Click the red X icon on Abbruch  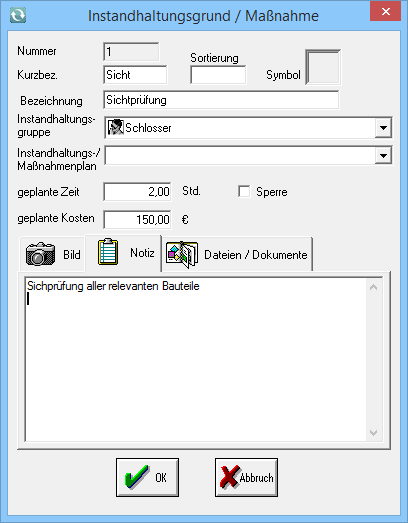(230, 477)
